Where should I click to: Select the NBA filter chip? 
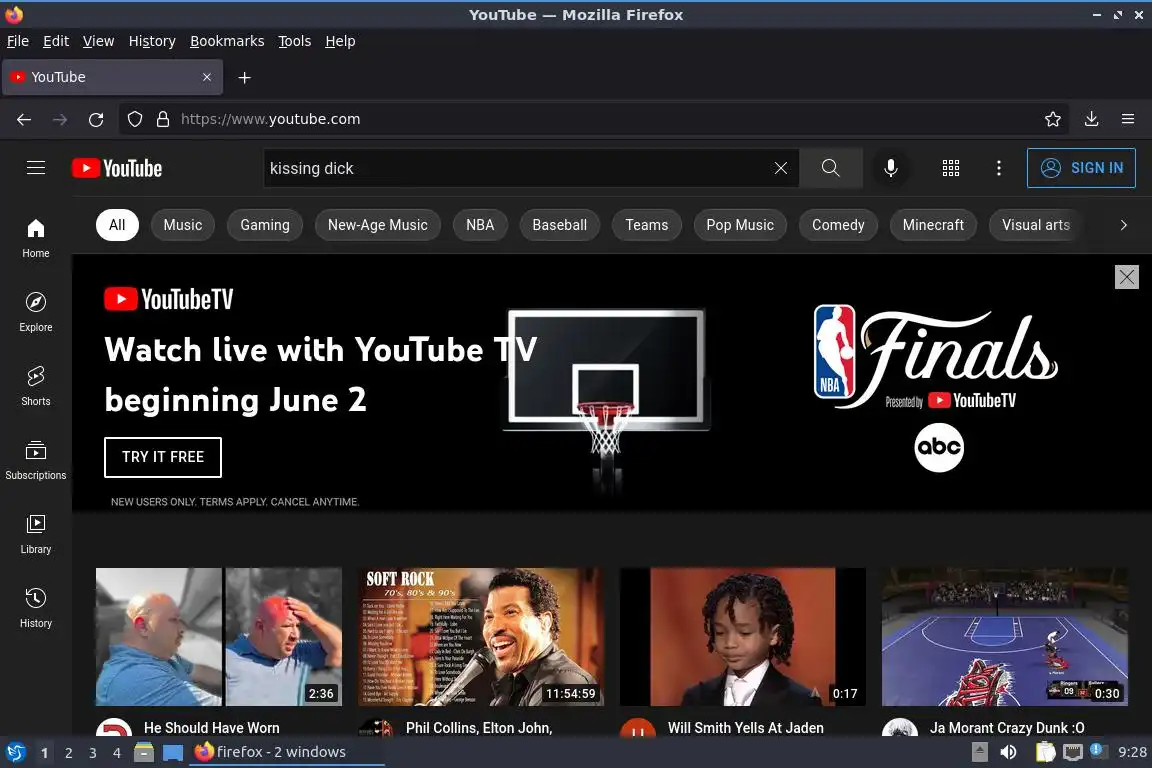coord(480,225)
